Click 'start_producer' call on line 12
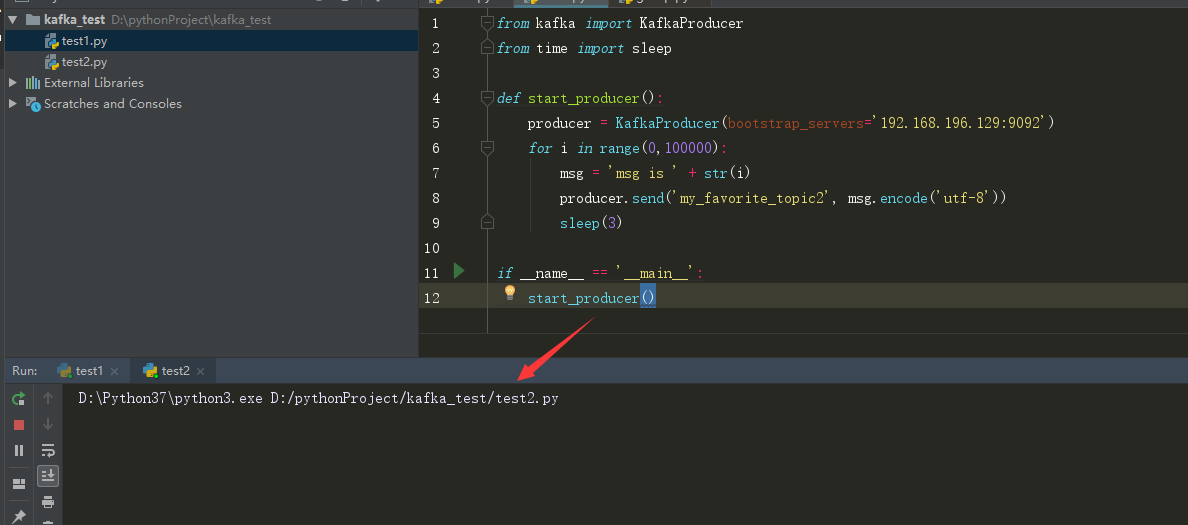This screenshot has height=525, width=1188. pos(583,298)
